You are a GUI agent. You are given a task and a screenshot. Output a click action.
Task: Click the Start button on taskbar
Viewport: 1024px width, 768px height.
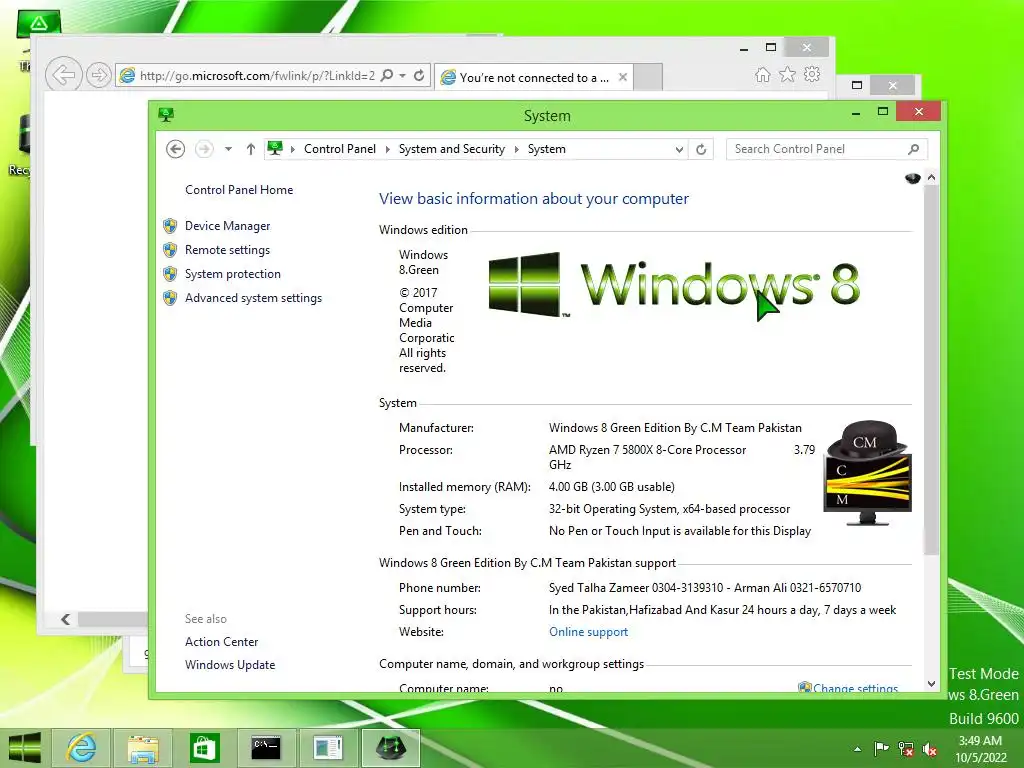click(x=24, y=748)
